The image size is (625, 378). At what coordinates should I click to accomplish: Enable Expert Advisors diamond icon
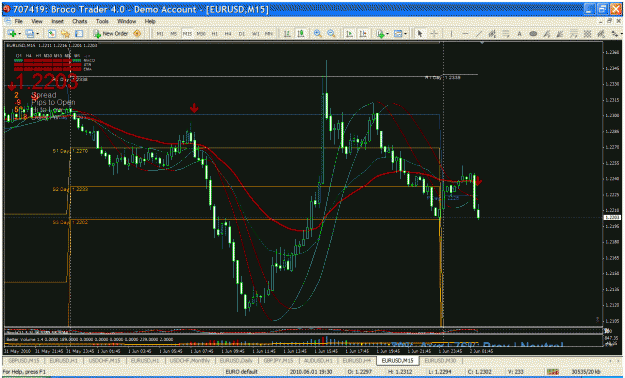pyautogui.click(x=137, y=34)
